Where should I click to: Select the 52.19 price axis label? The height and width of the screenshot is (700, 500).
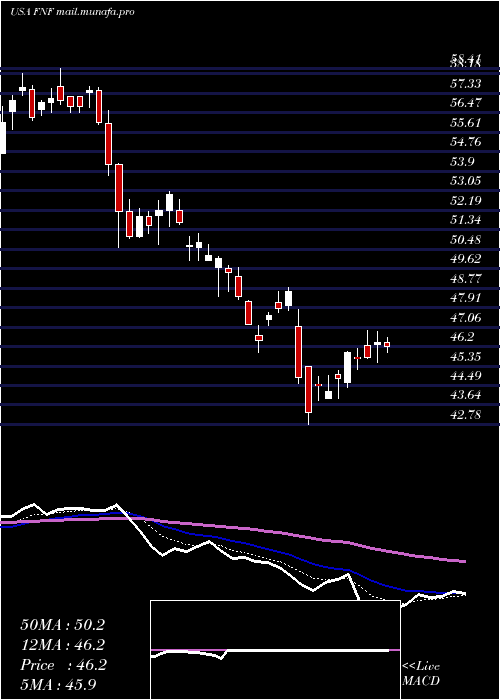pos(466,200)
